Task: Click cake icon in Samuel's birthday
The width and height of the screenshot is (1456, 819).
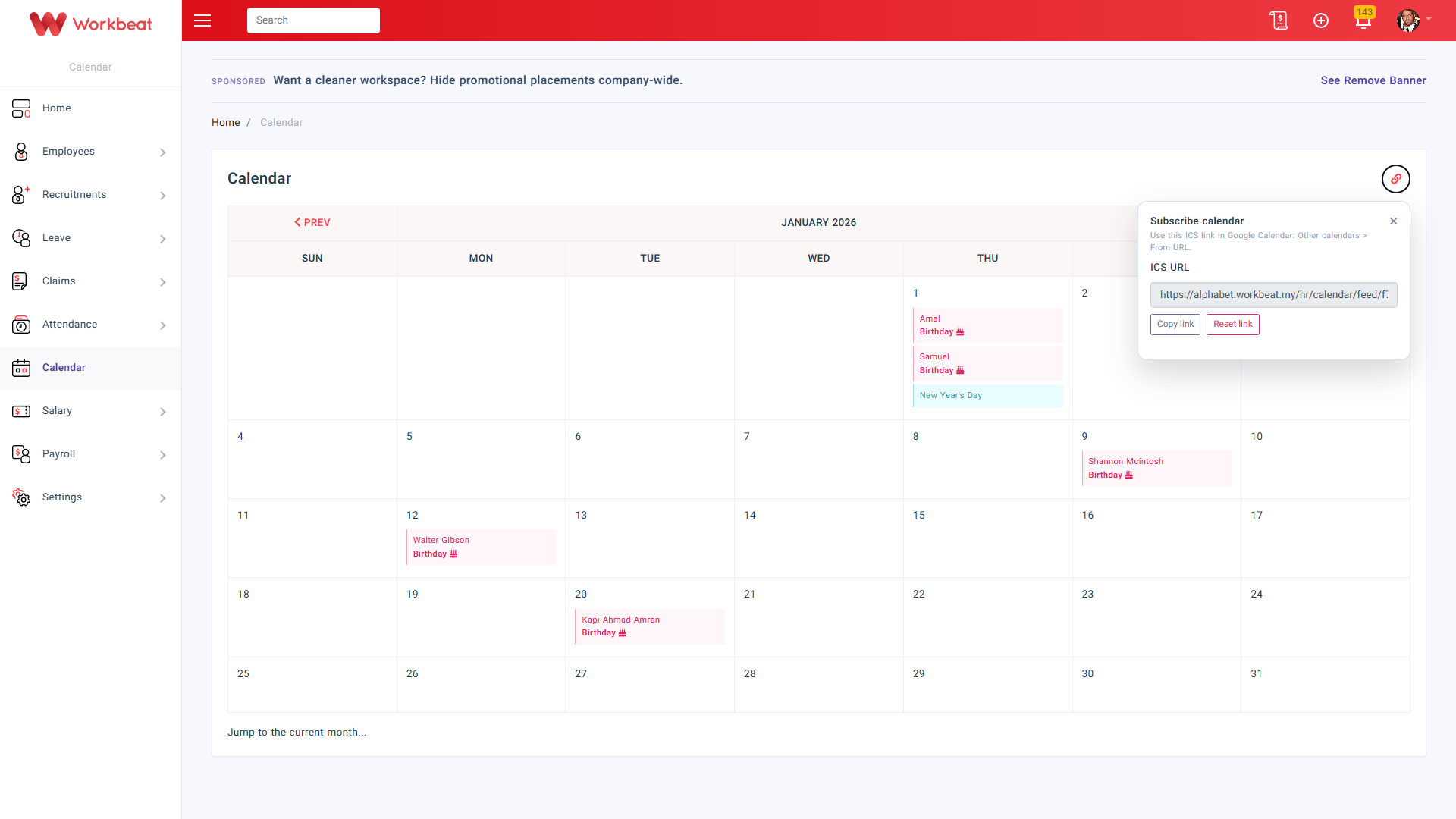Action: (960, 371)
